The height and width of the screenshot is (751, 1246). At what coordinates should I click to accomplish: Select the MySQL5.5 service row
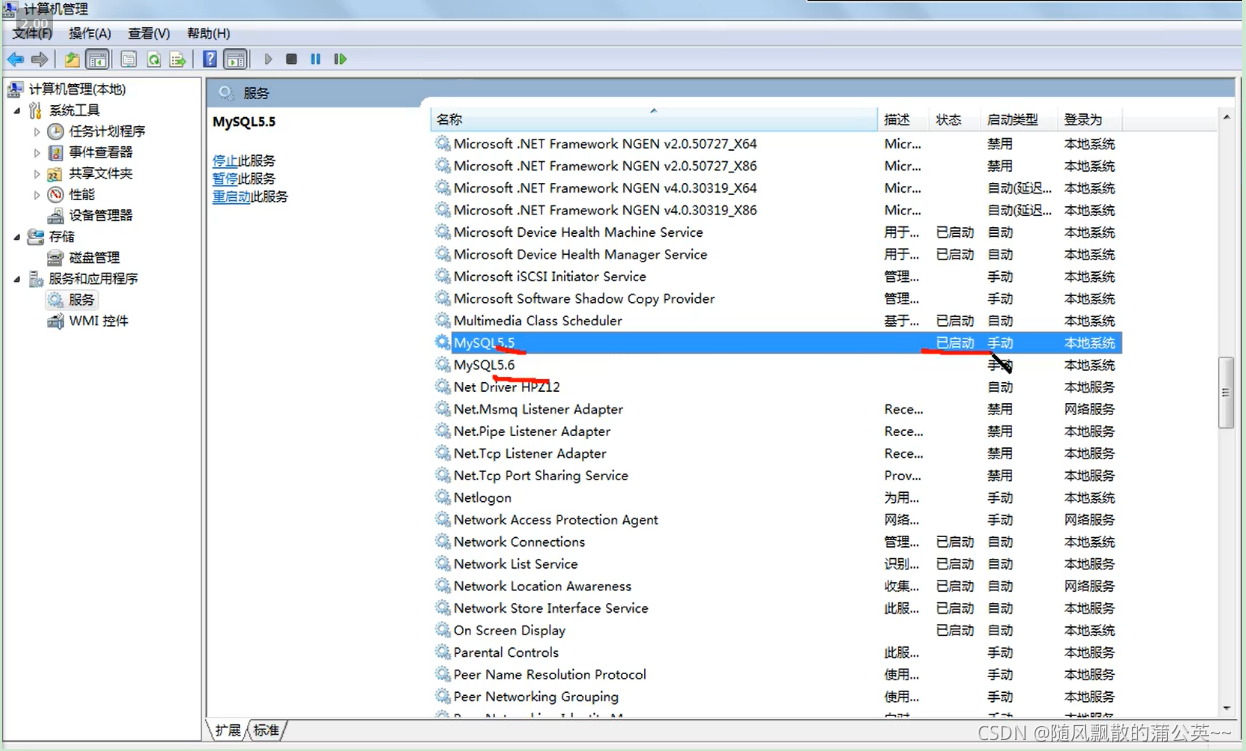(x=777, y=343)
